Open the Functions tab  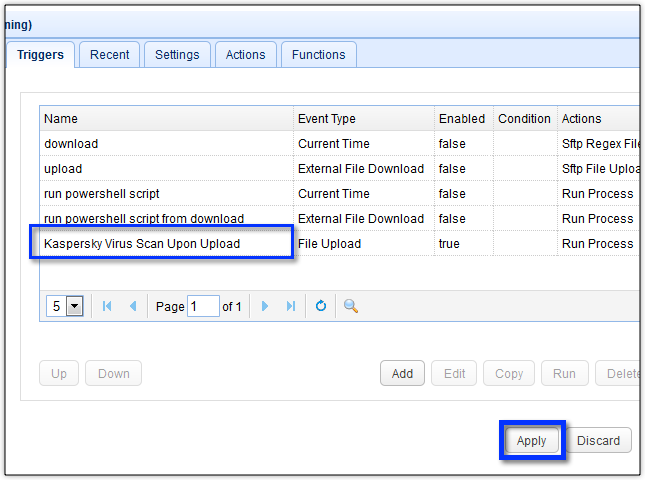coord(318,55)
